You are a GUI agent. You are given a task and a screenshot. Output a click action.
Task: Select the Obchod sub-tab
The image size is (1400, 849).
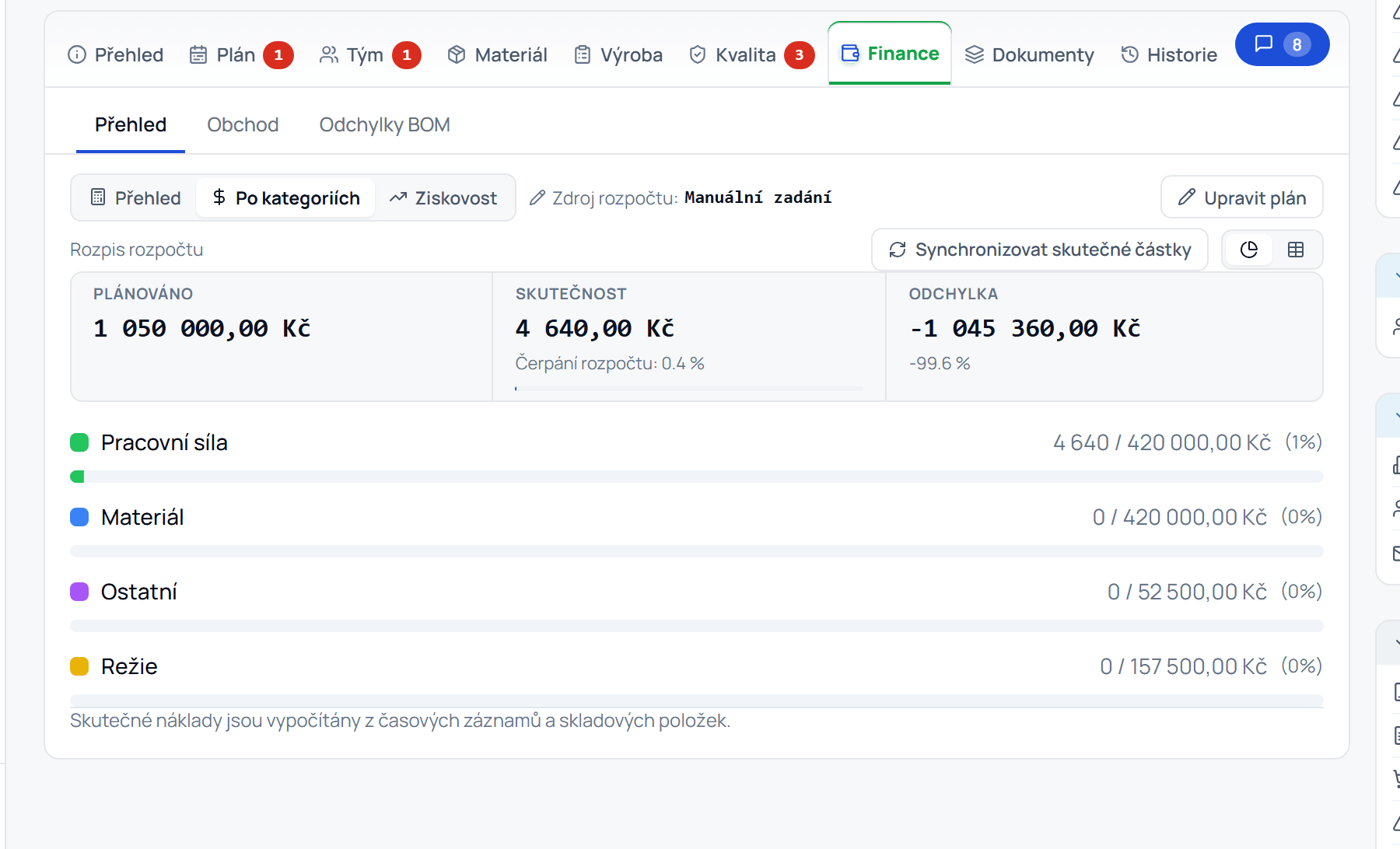pos(243,124)
